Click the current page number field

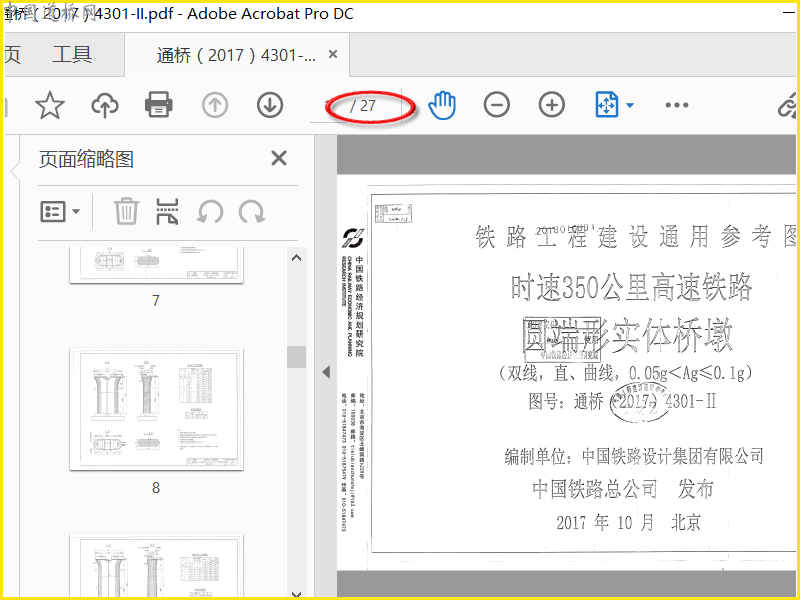coord(329,106)
